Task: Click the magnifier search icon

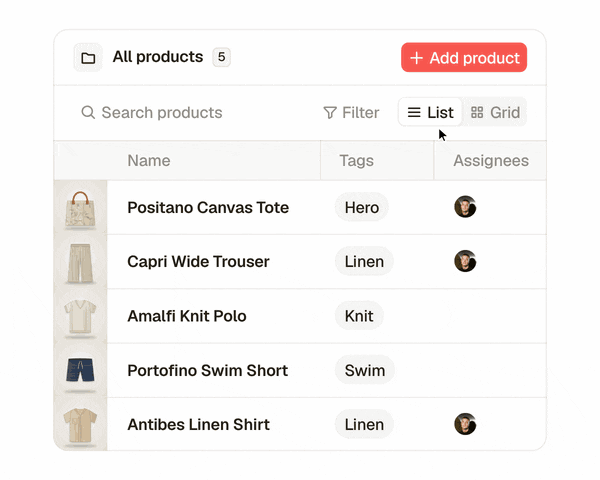Action: (x=88, y=113)
